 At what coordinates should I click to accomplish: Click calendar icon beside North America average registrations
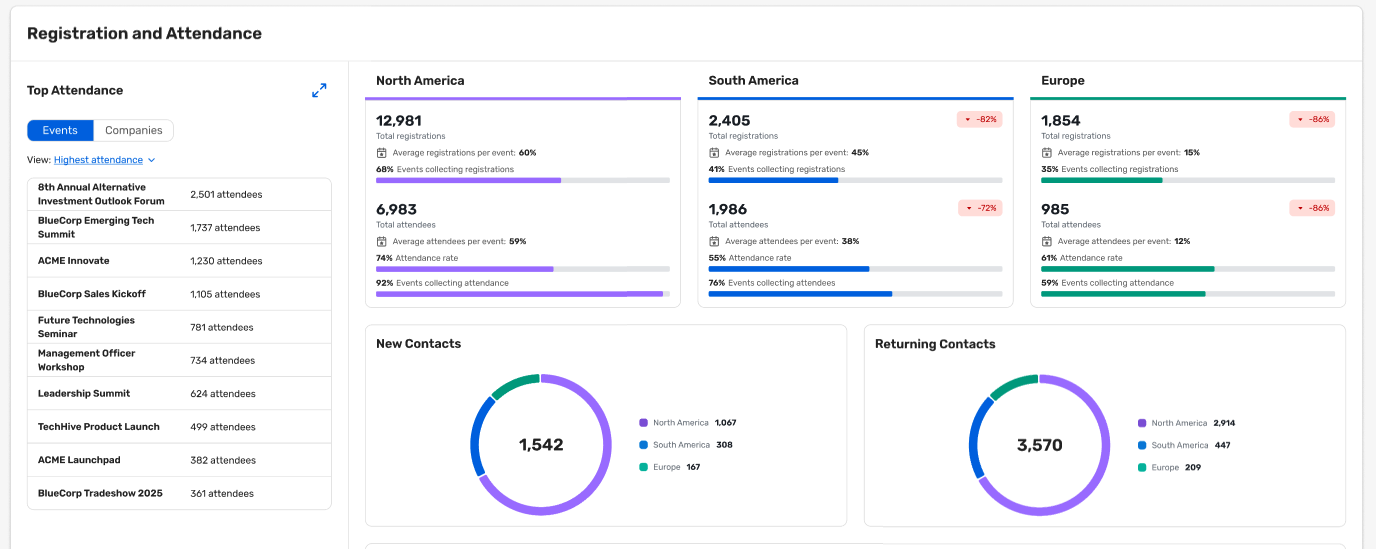(x=381, y=153)
